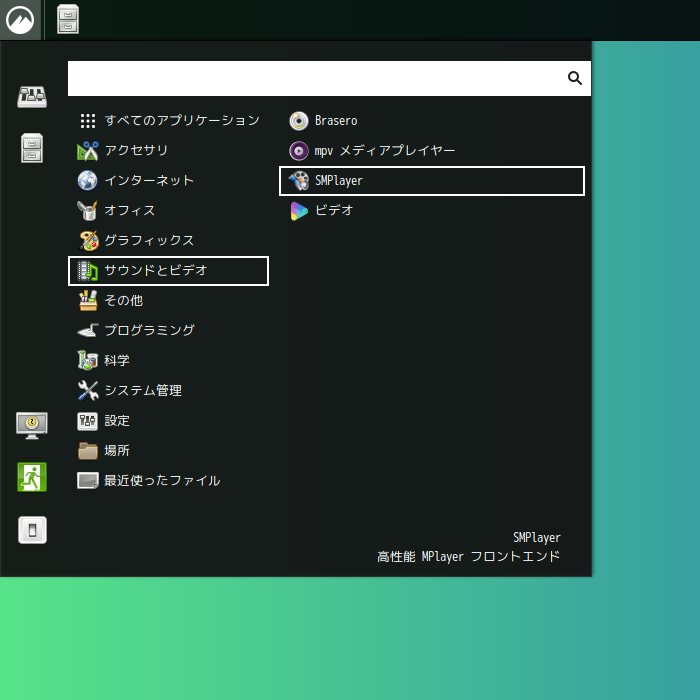Open settings mixer icon in menu sidebar
700x700 pixels.
coord(32,96)
